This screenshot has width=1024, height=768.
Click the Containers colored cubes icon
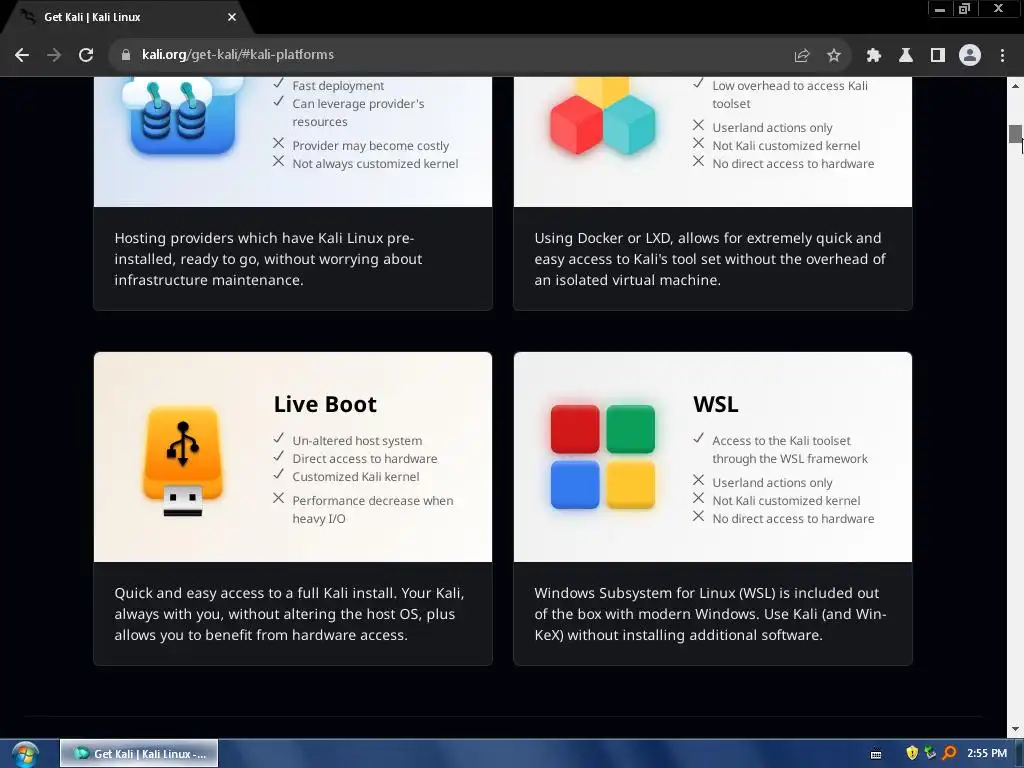602,116
